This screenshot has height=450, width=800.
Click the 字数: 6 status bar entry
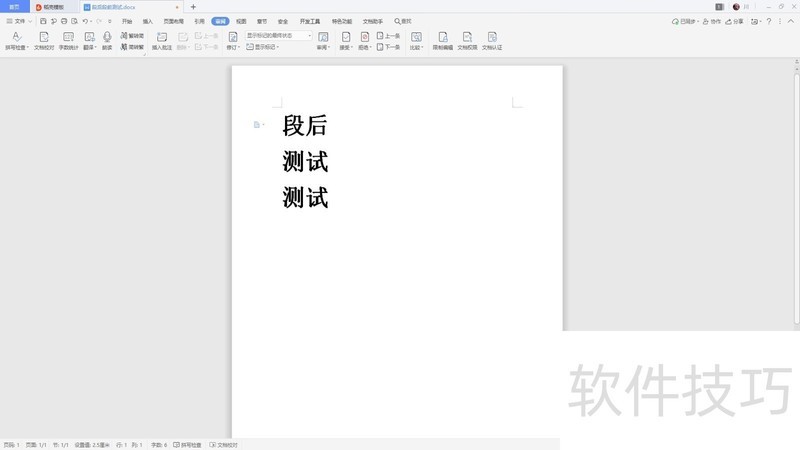pos(159,445)
